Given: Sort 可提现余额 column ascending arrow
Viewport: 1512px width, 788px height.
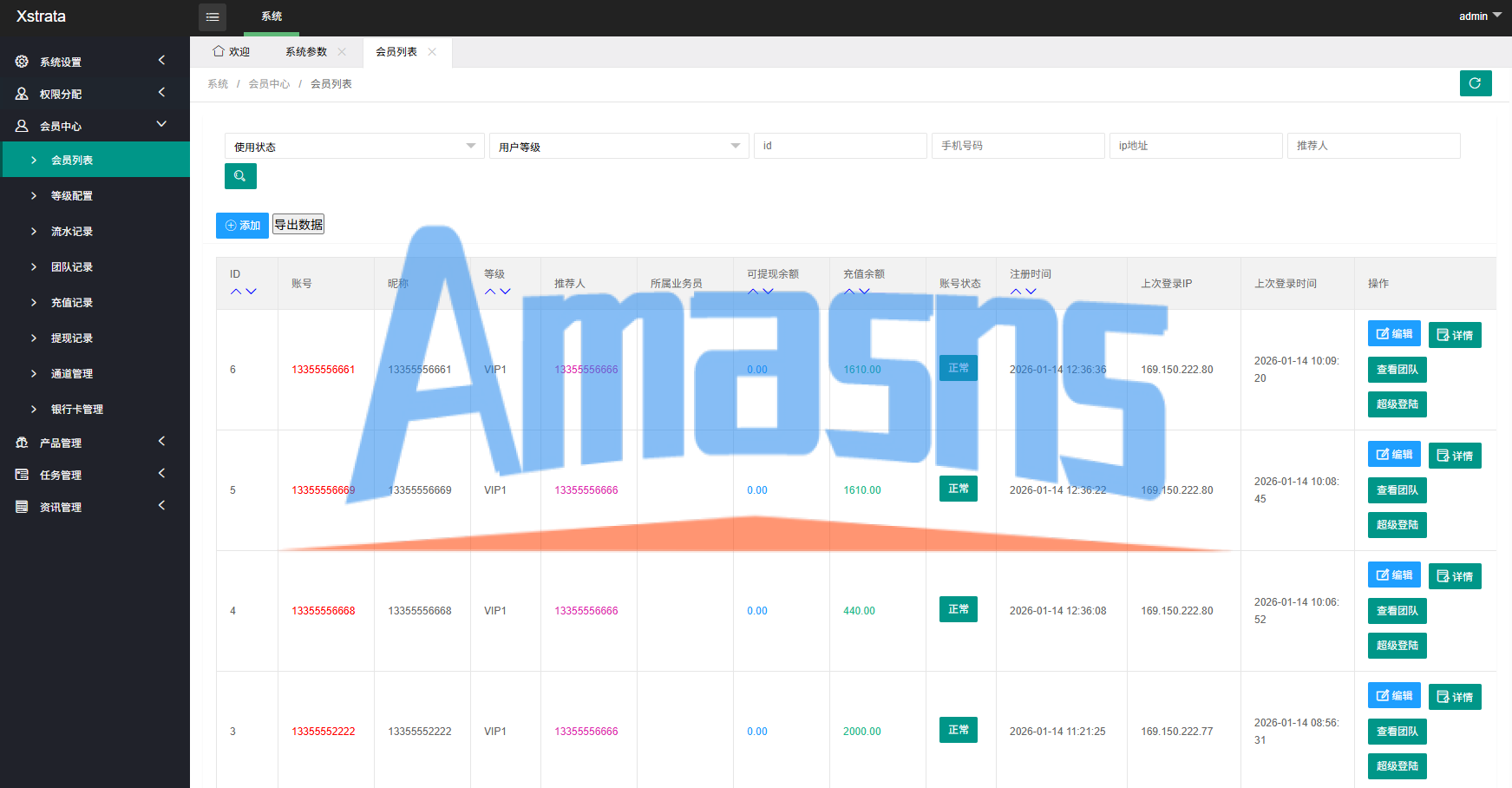Looking at the screenshot, I should (753, 292).
